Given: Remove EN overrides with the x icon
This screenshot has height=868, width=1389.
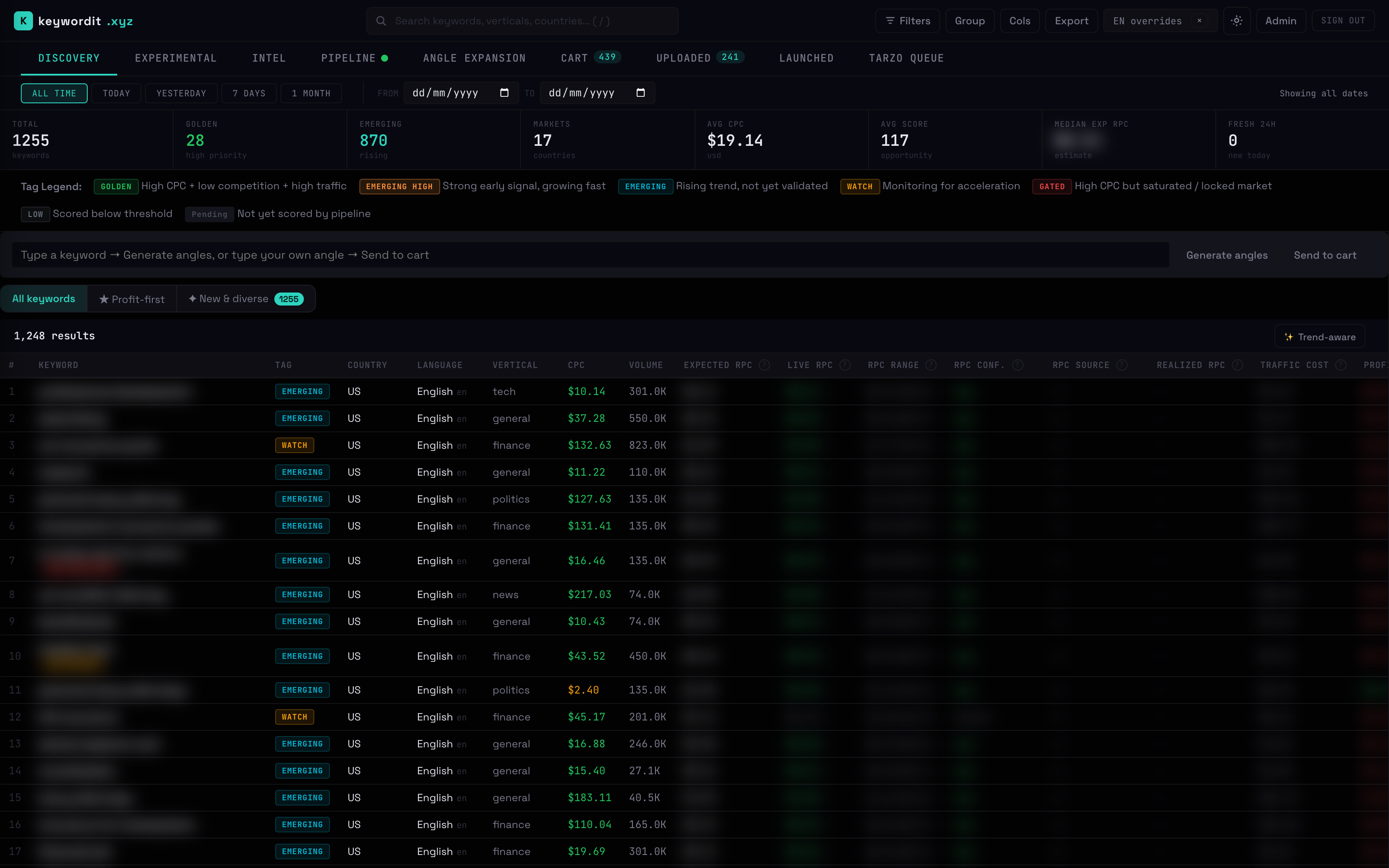Looking at the screenshot, I should 1199,21.
